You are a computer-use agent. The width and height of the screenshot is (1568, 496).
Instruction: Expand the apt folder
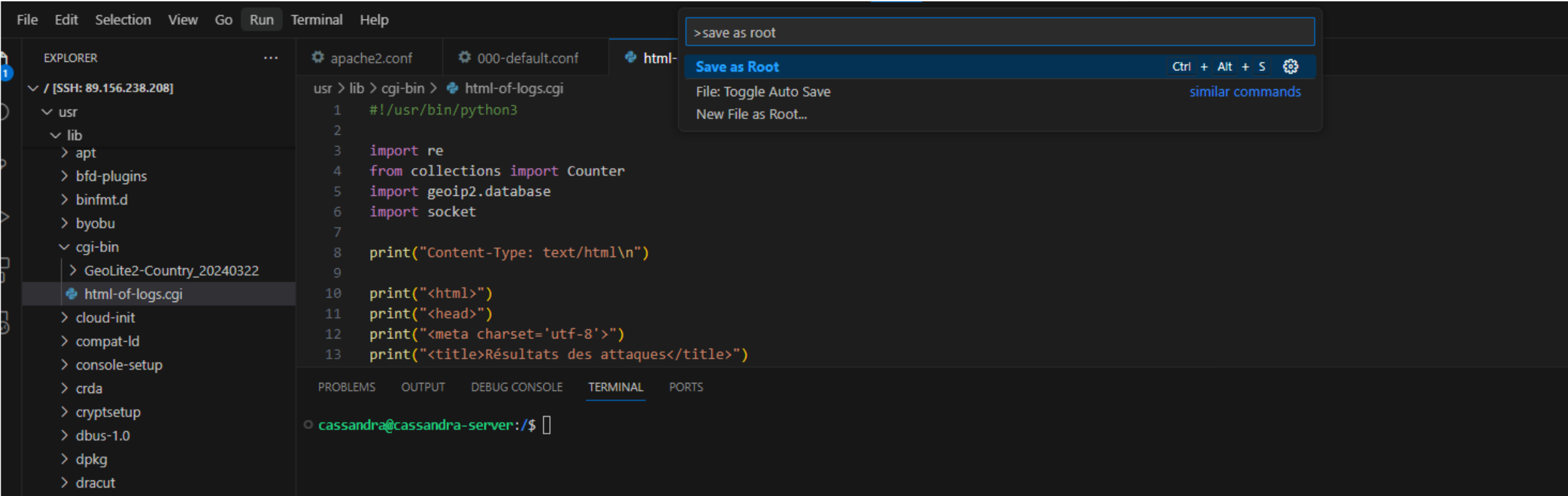tap(64, 153)
